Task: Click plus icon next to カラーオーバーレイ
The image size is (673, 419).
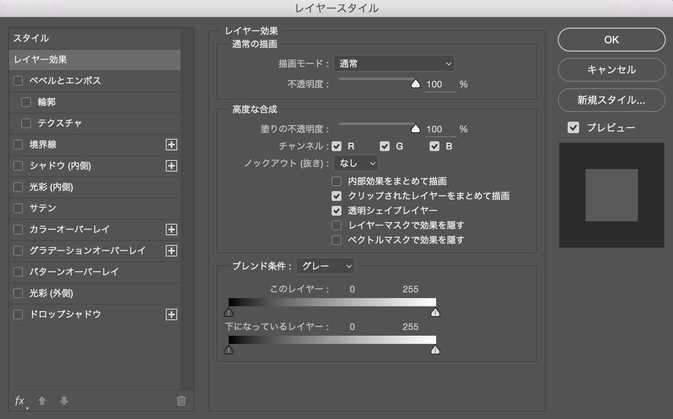Action: pyautogui.click(x=171, y=230)
